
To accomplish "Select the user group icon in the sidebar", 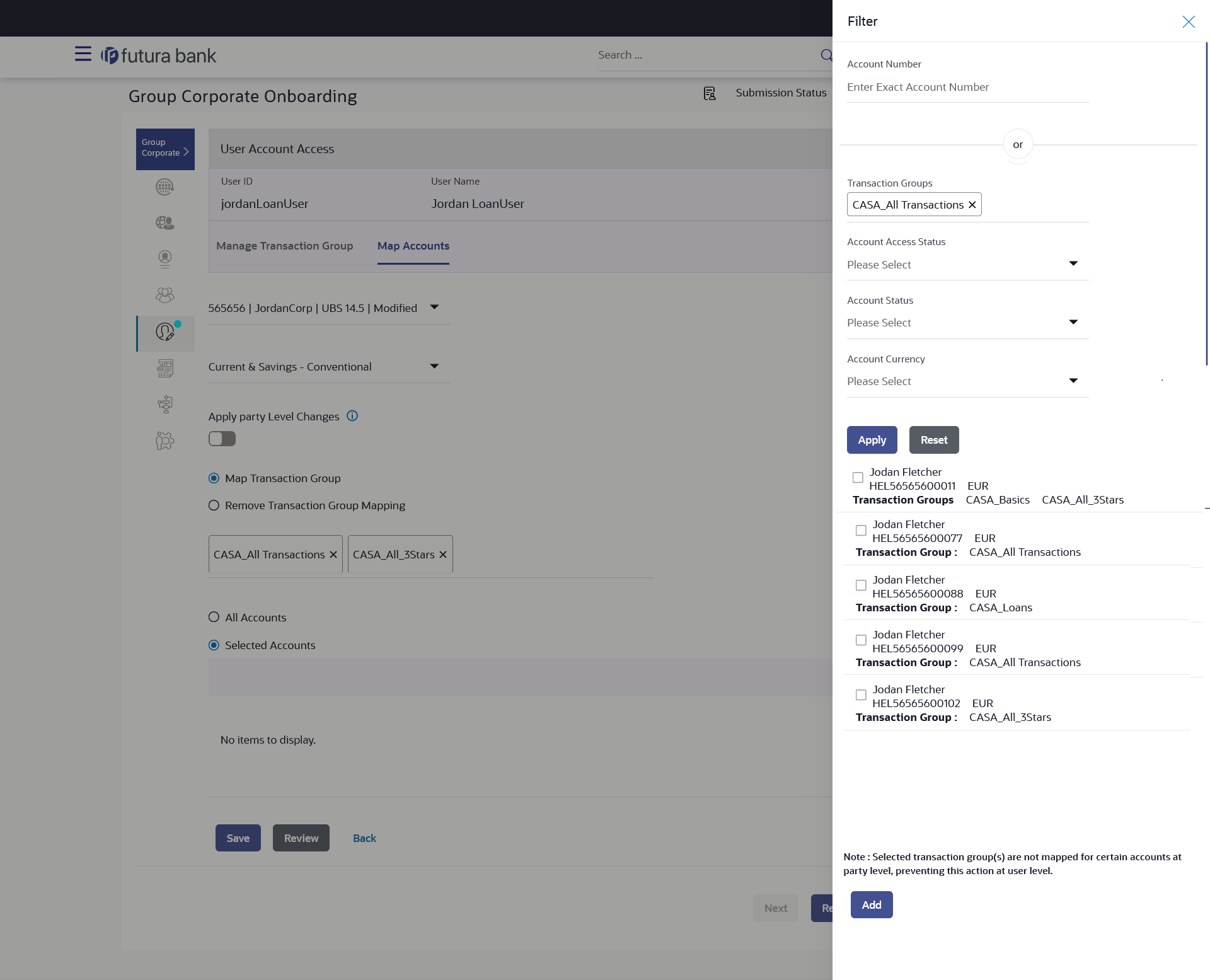I will point(164,295).
